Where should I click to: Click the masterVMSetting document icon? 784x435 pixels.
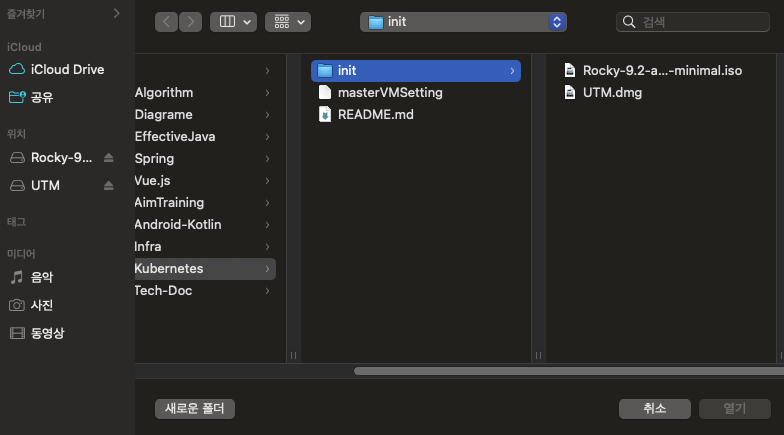point(325,92)
